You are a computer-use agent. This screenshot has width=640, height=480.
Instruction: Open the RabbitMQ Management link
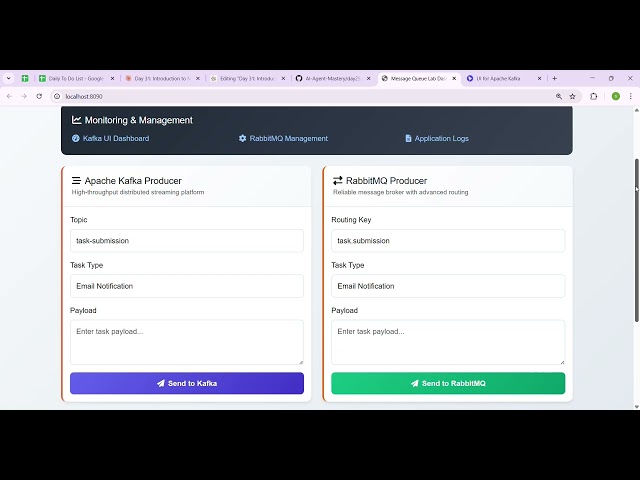283,138
